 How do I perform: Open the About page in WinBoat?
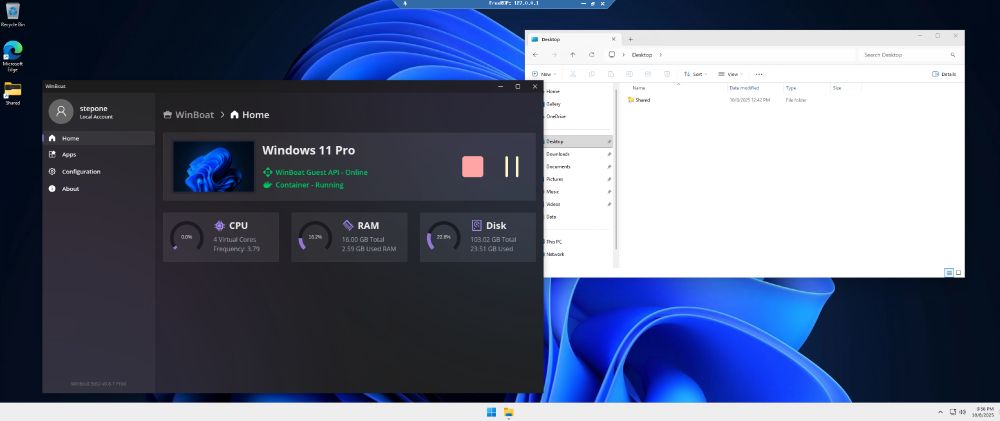point(99,189)
